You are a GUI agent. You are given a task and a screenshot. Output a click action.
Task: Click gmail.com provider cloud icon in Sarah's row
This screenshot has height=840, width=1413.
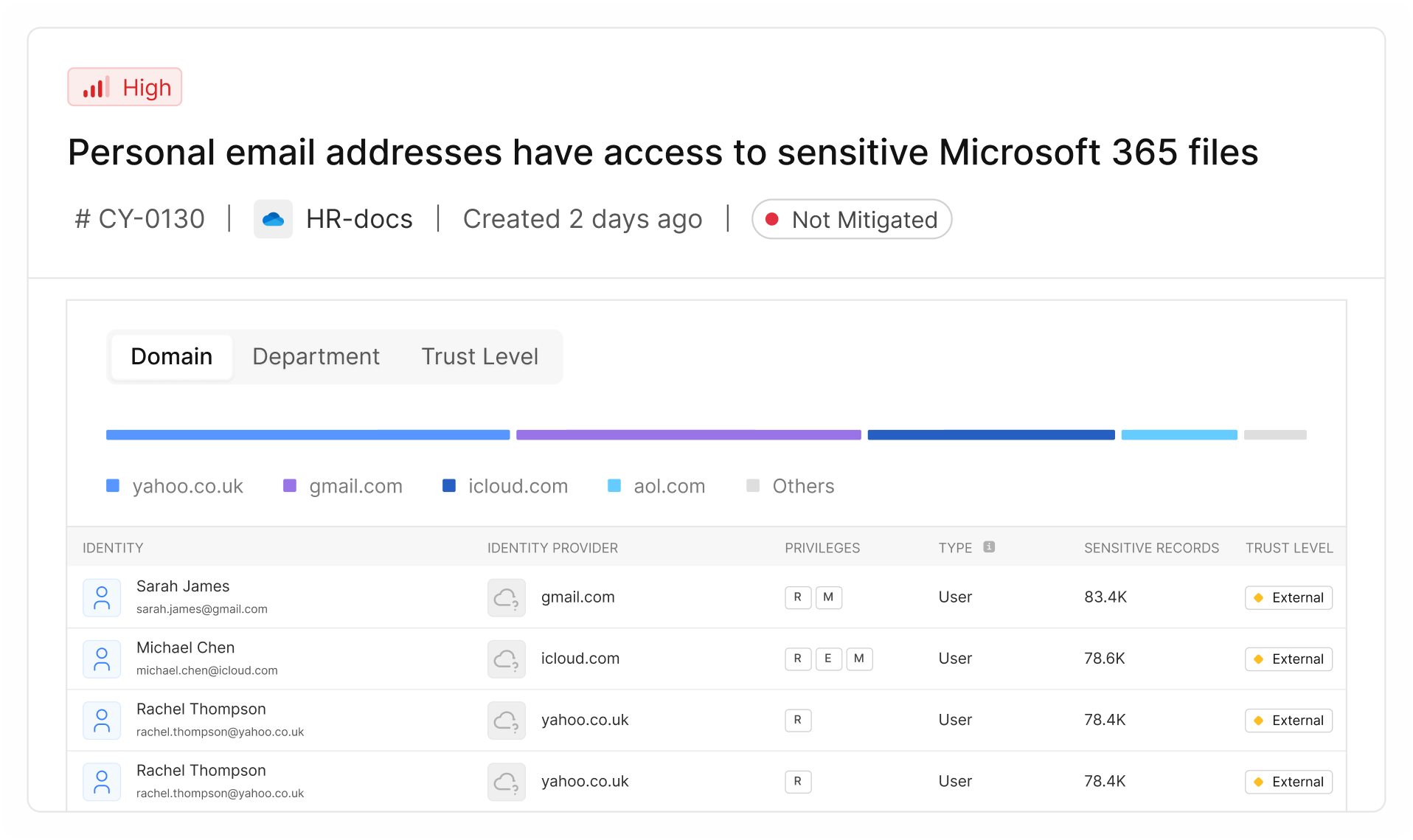point(507,597)
